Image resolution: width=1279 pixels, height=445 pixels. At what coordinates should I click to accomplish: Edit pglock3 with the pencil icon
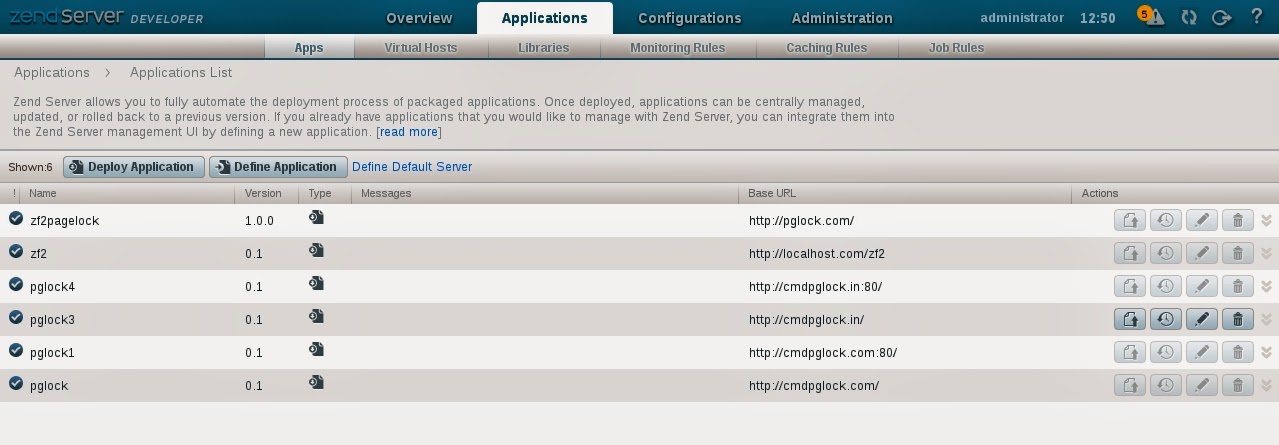click(1202, 320)
